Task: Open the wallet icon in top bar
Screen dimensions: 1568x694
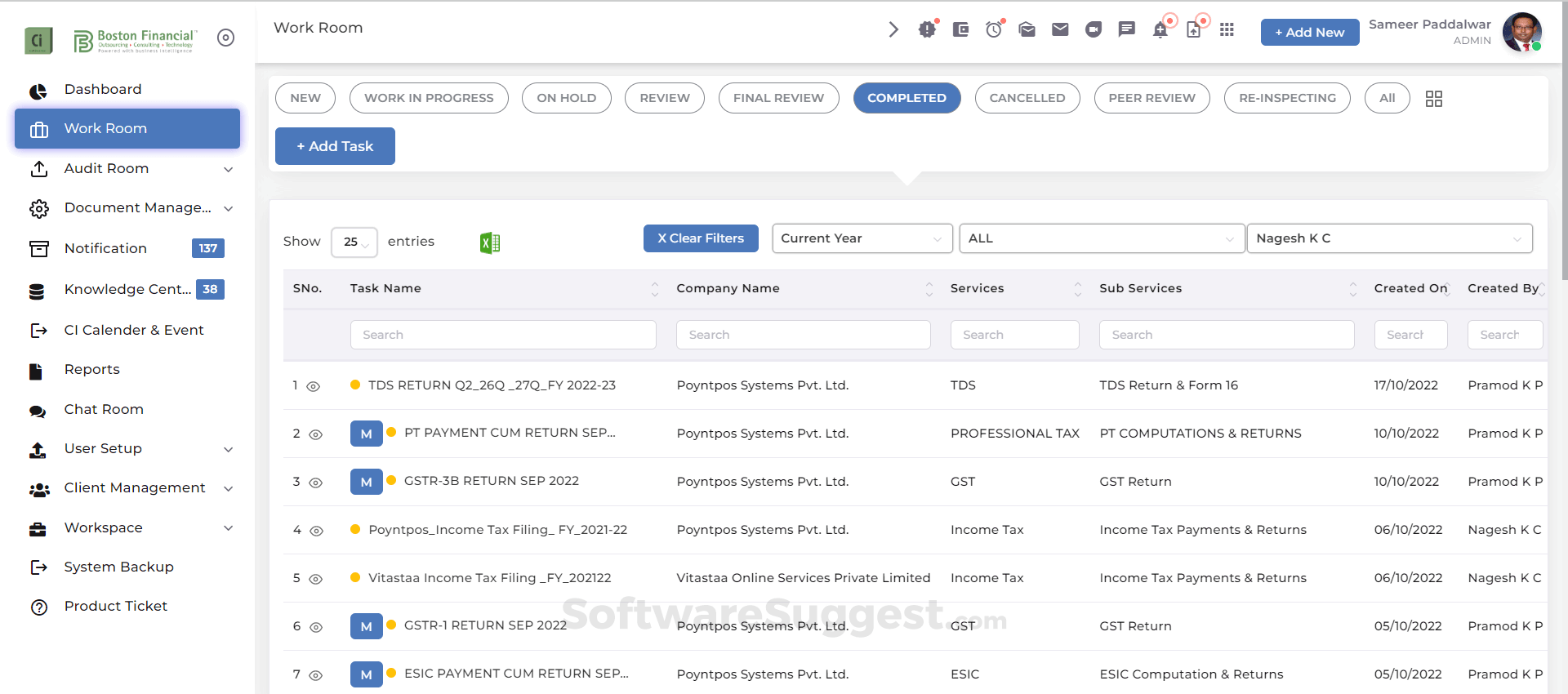Action: [960, 30]
